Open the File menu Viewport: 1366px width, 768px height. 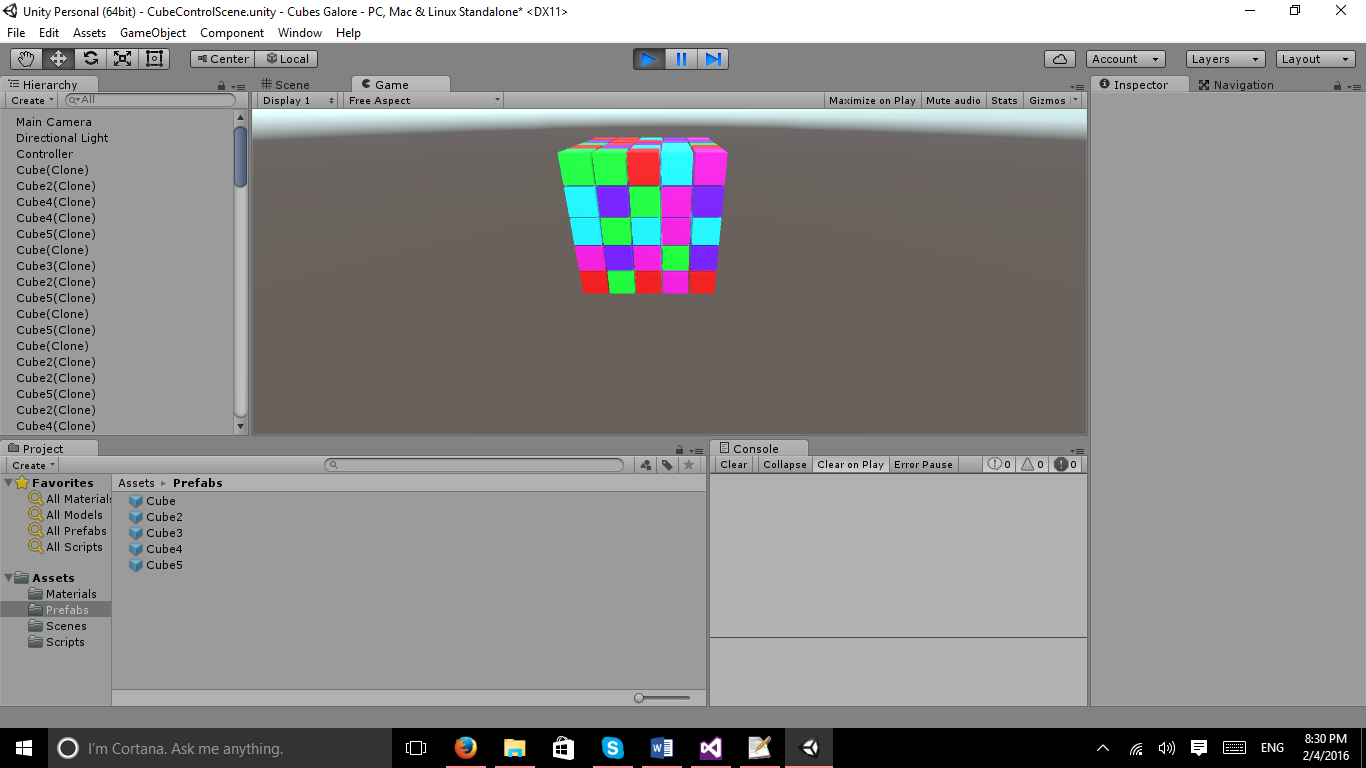pos(16,33)
